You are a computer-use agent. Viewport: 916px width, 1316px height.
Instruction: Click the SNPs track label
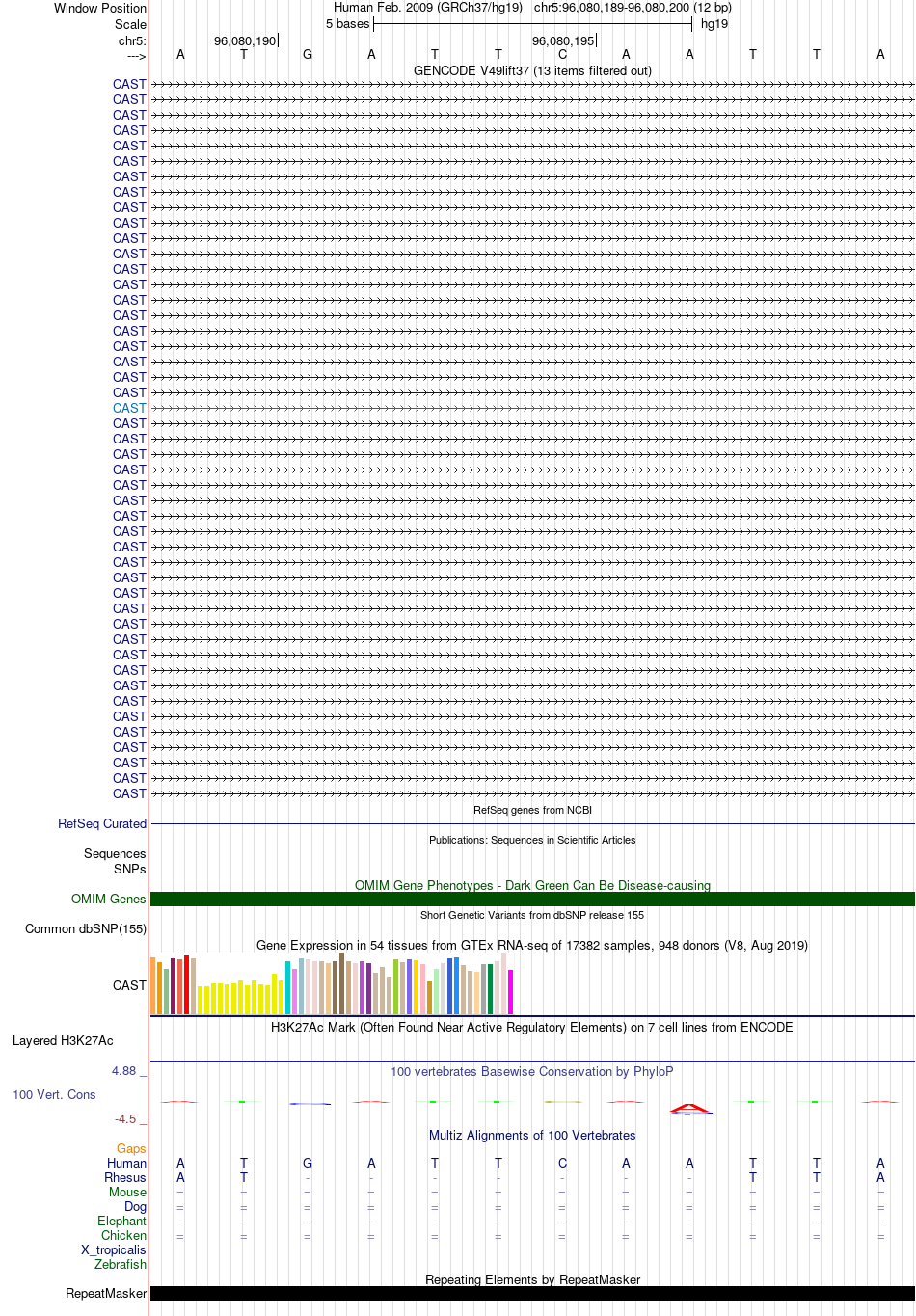point(130,869)
